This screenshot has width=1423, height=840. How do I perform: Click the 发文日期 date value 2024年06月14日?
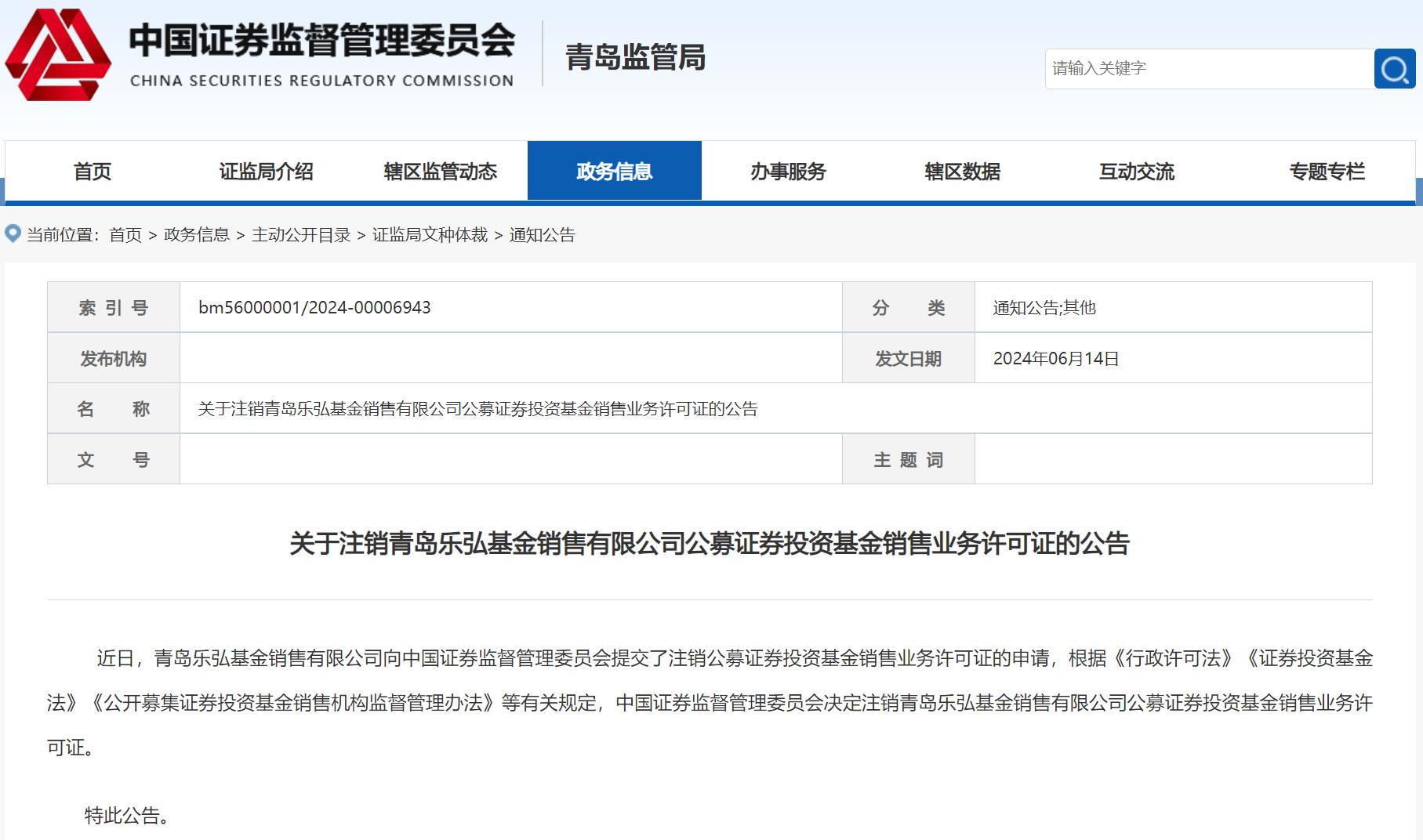(1057, 358)
